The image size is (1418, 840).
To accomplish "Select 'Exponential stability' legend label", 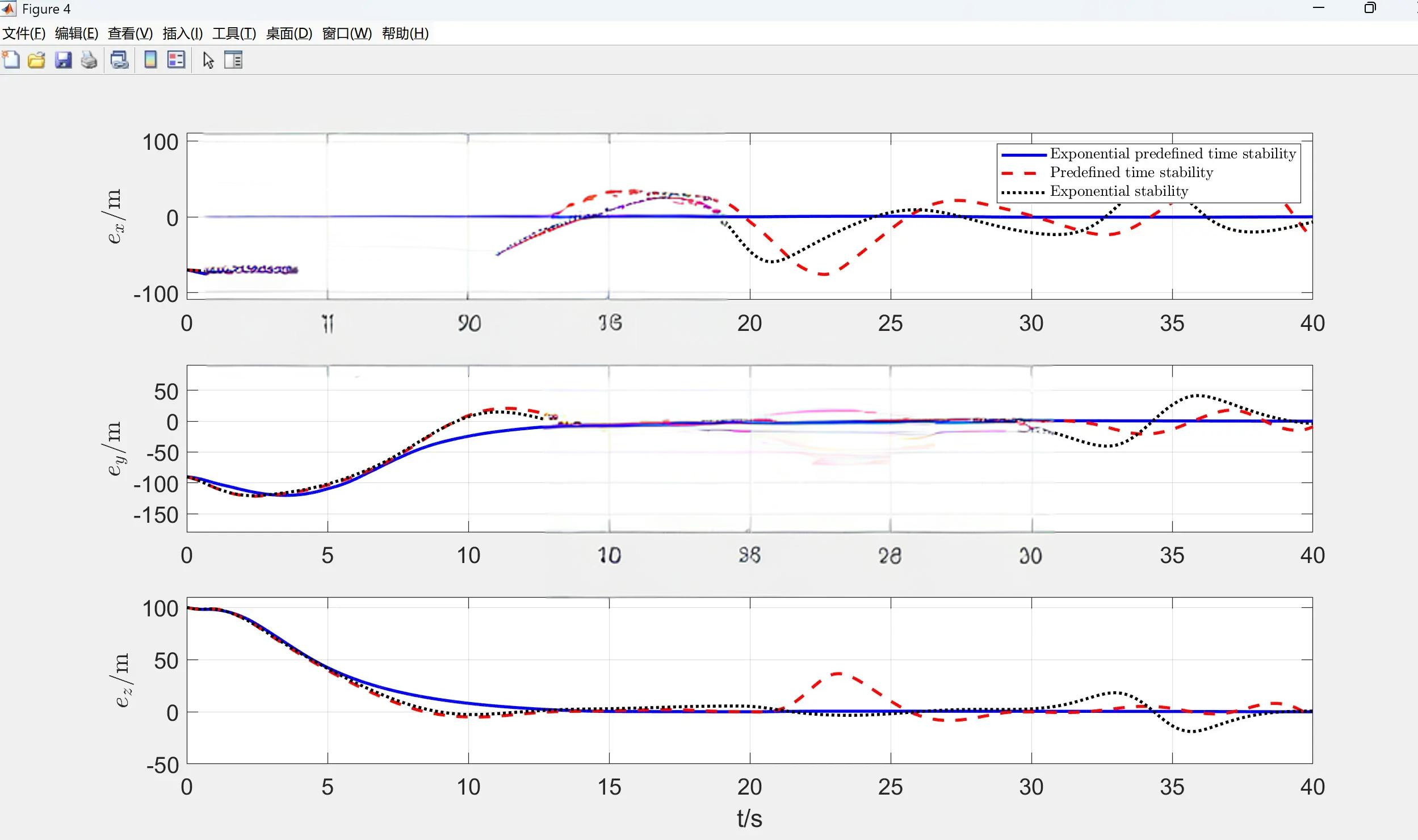I will [x=1118, y=191].
